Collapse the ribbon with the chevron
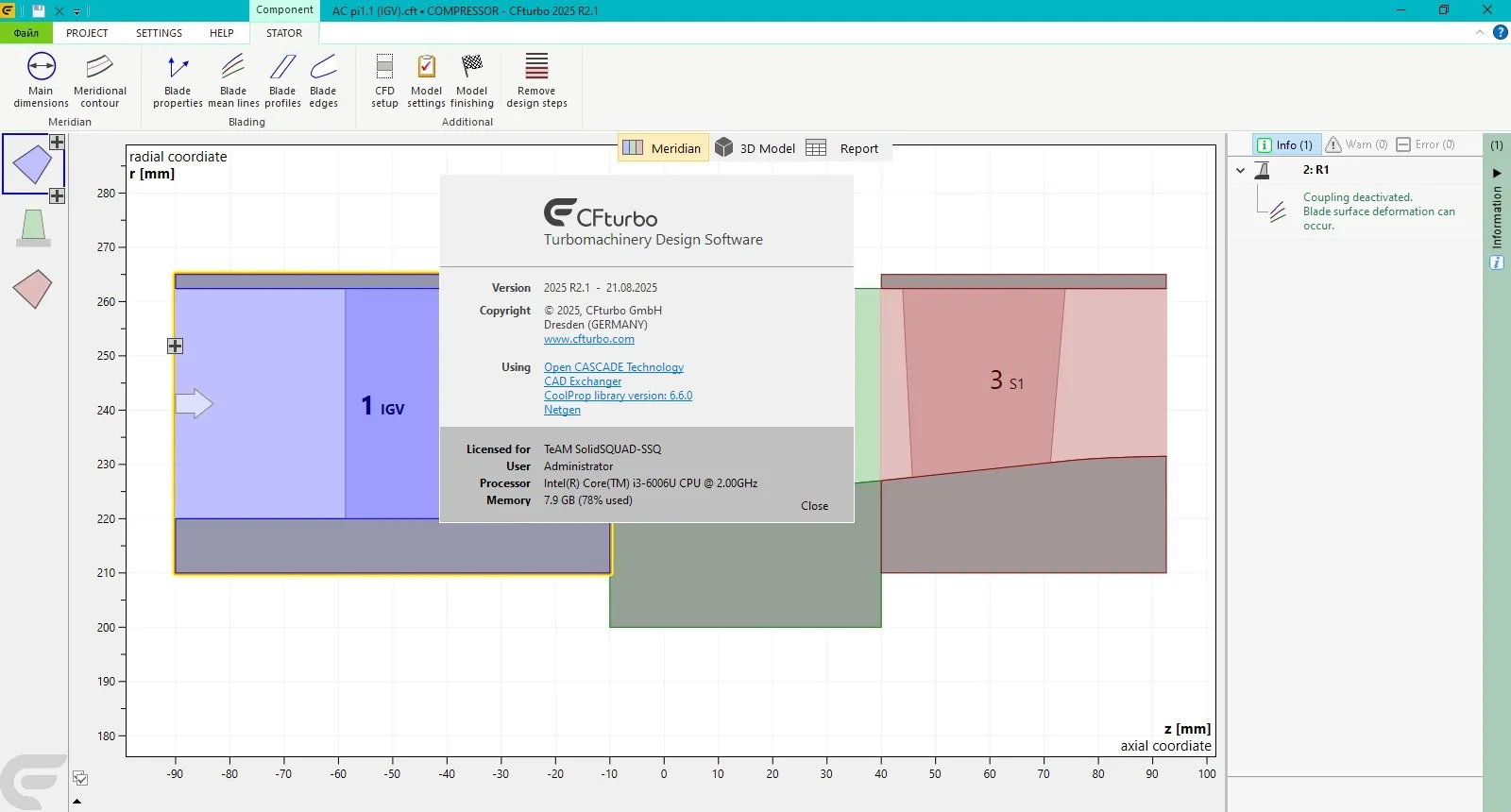Screen dimensions: 1511x812 [1480, 32]
